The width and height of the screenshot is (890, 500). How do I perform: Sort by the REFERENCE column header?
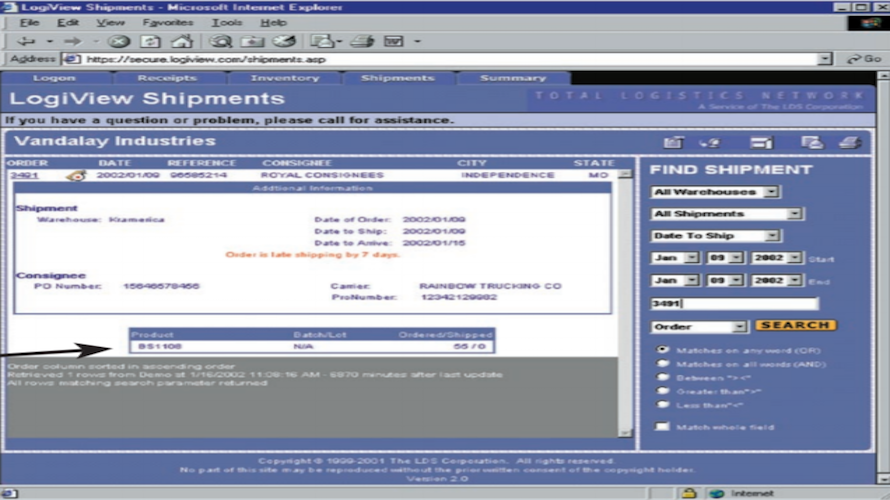click(x=201, y=163)
